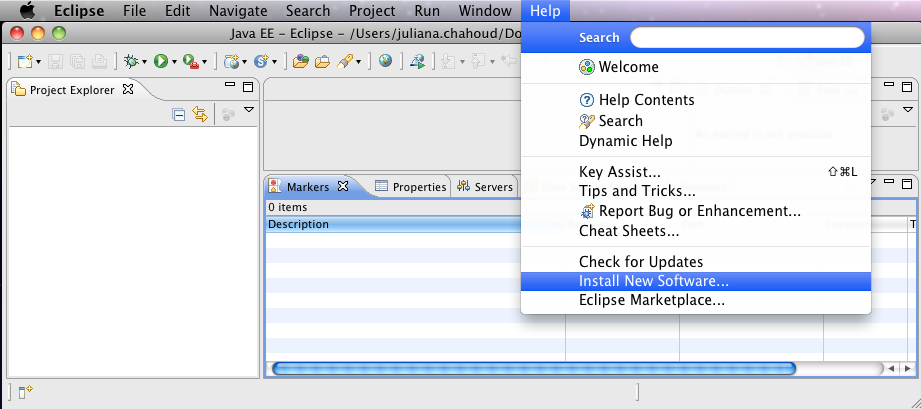Select Install New Software menu item
Screen dimensions: 921x409
(x=653, y=281)
